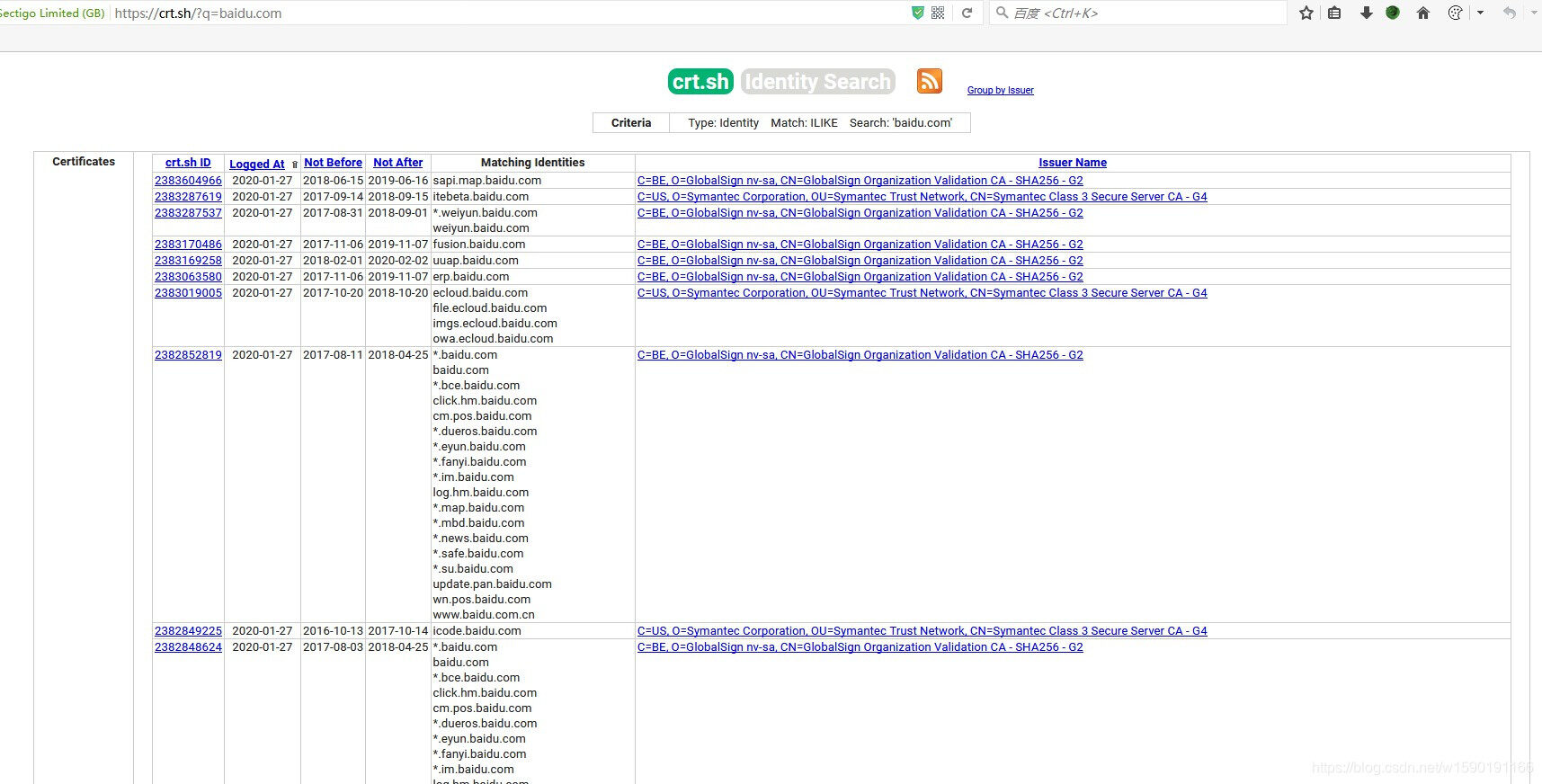Go to browser home page icon
Screen dimensions: 1542x784
(1422, 13)
